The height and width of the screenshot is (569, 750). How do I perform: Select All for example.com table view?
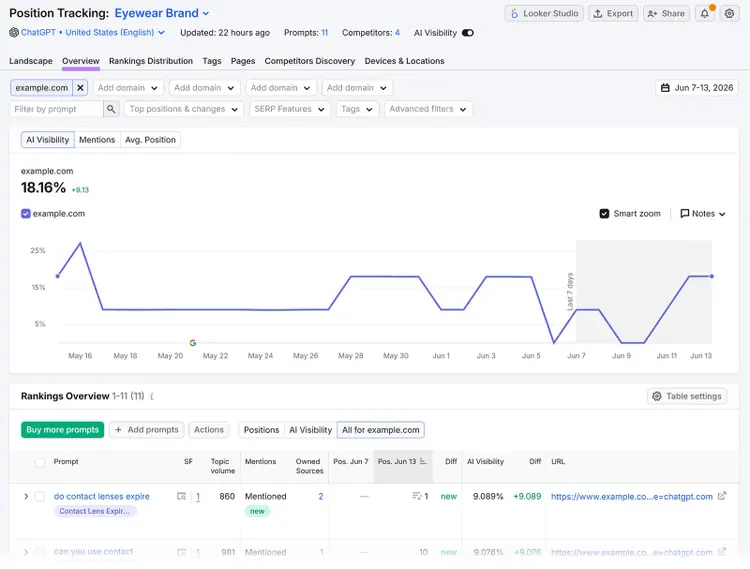coord(381,430)
